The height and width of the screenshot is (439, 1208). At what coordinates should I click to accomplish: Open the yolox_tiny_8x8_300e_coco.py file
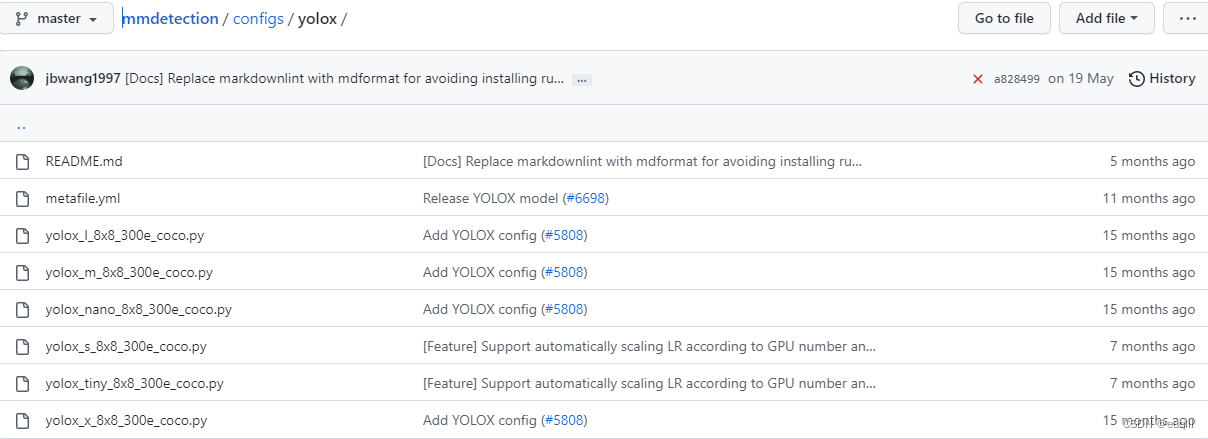pos(134,383)
